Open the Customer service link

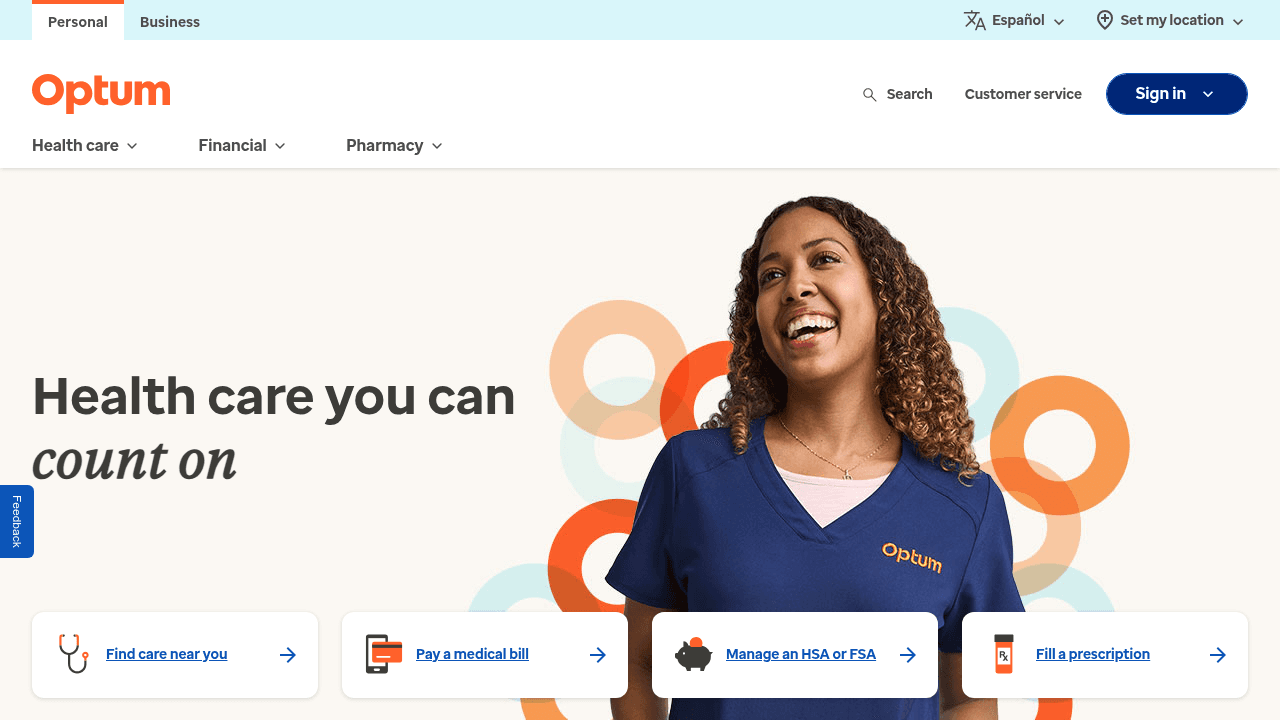(1023, 94)
